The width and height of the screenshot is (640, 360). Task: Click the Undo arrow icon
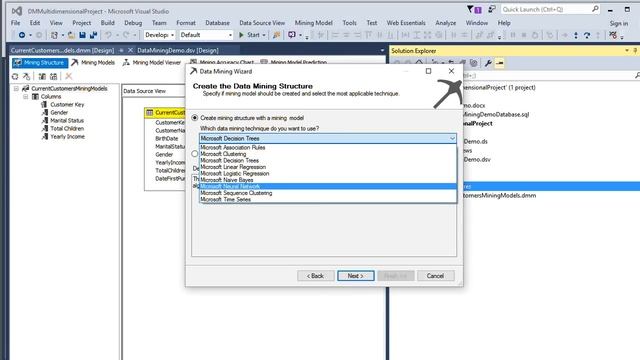(109, 35)
